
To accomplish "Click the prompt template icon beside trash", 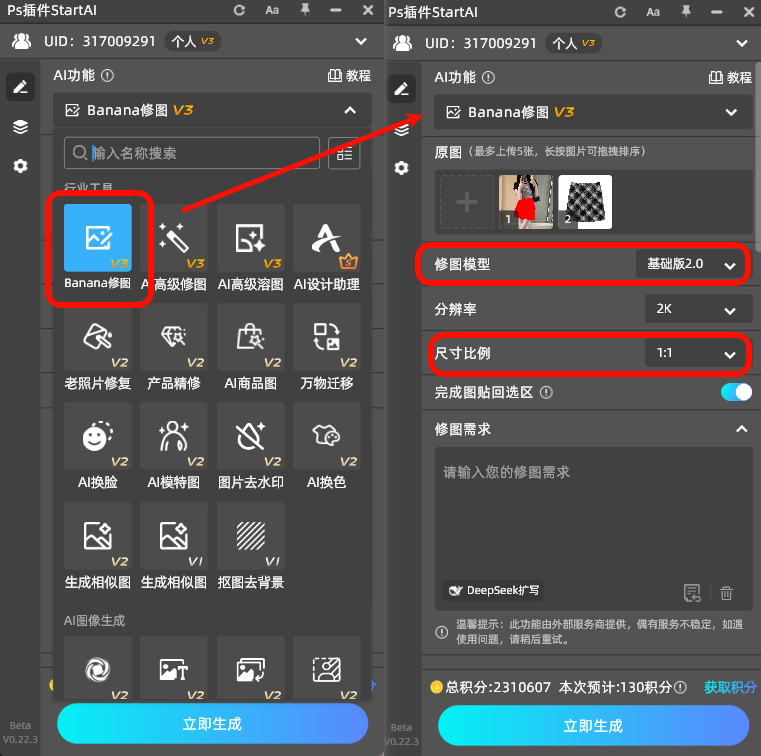I will [x=692, y=593].
